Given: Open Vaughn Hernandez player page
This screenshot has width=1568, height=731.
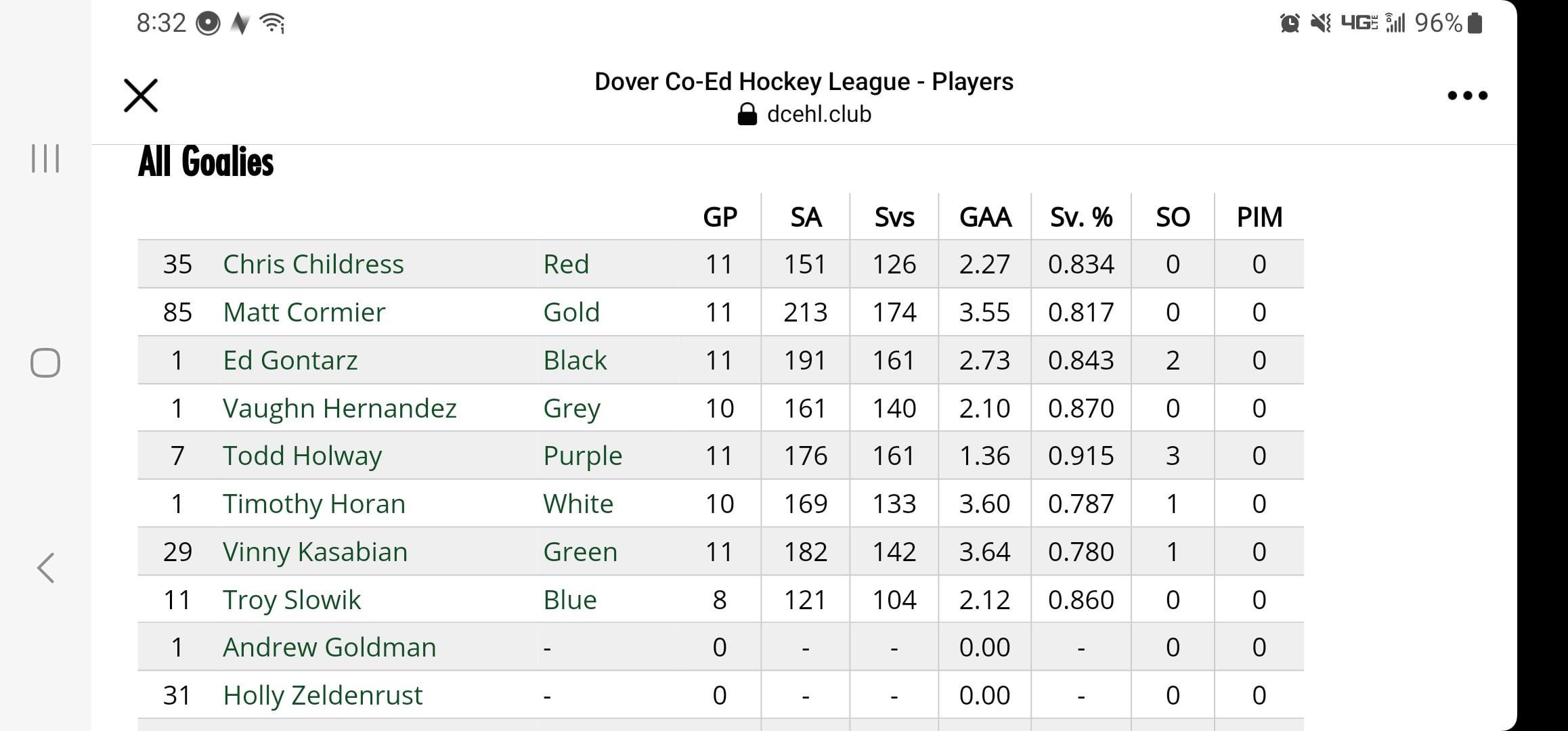Looking at the screenshot, I should (x=340, y=408).
